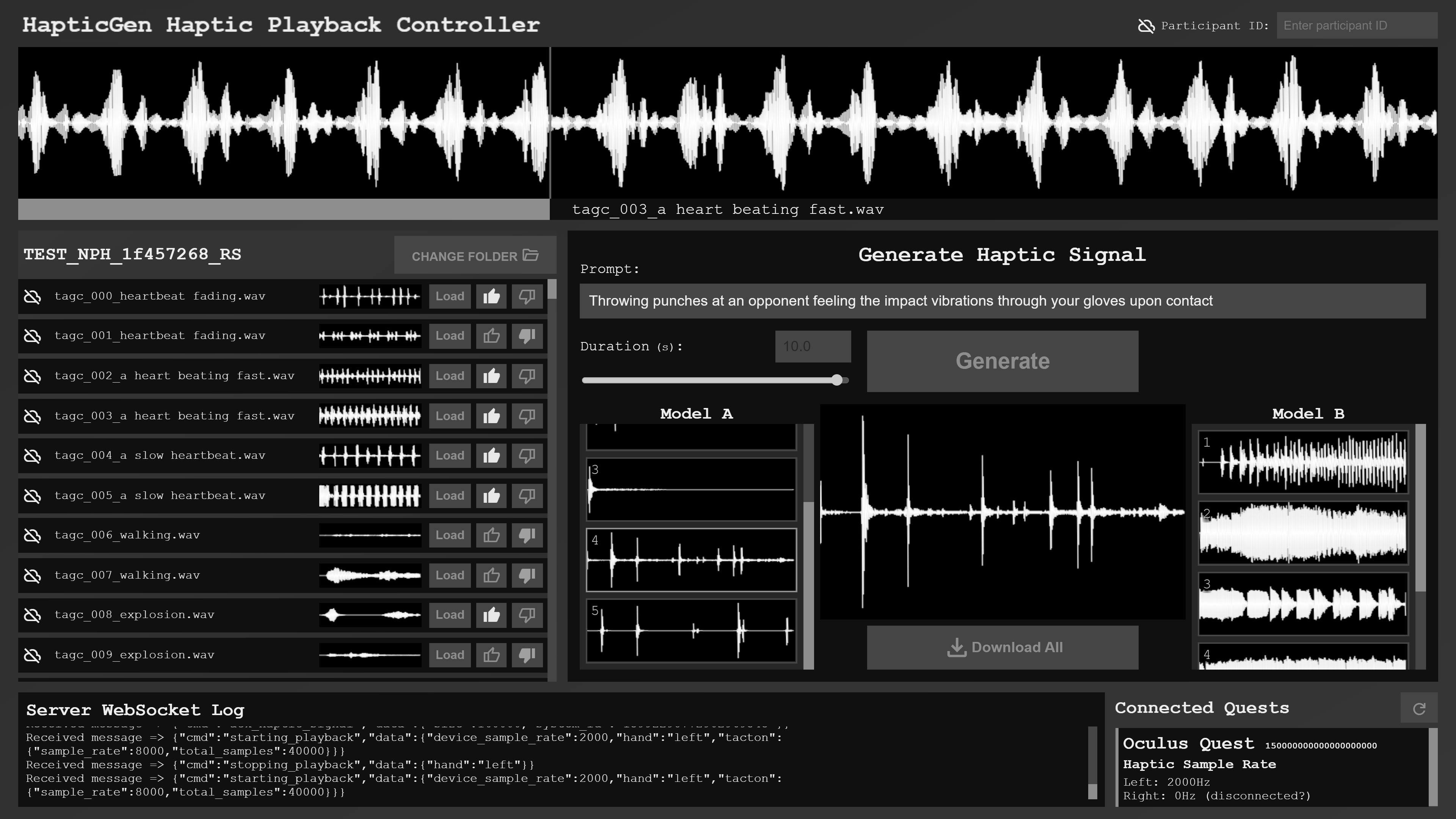Image resolution: width=1456 pixels, height=819 pixels.
Task: Click Download All button
Action: pos(1002,647)
